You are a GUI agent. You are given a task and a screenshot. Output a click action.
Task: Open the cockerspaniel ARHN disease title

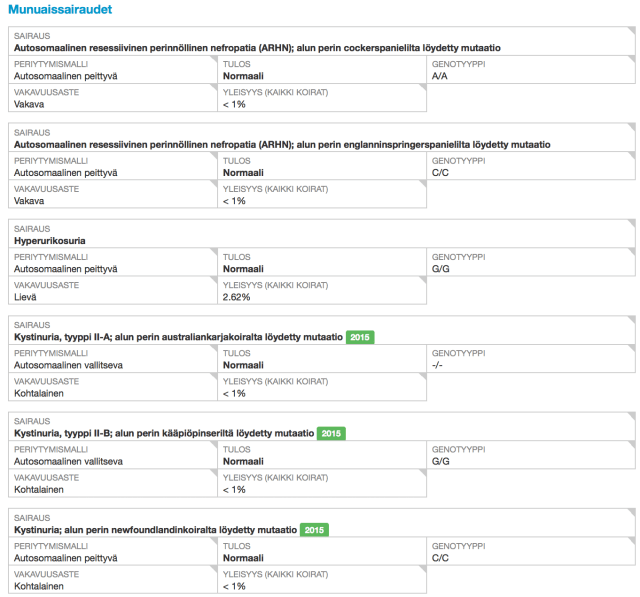(x=256, y=47)
